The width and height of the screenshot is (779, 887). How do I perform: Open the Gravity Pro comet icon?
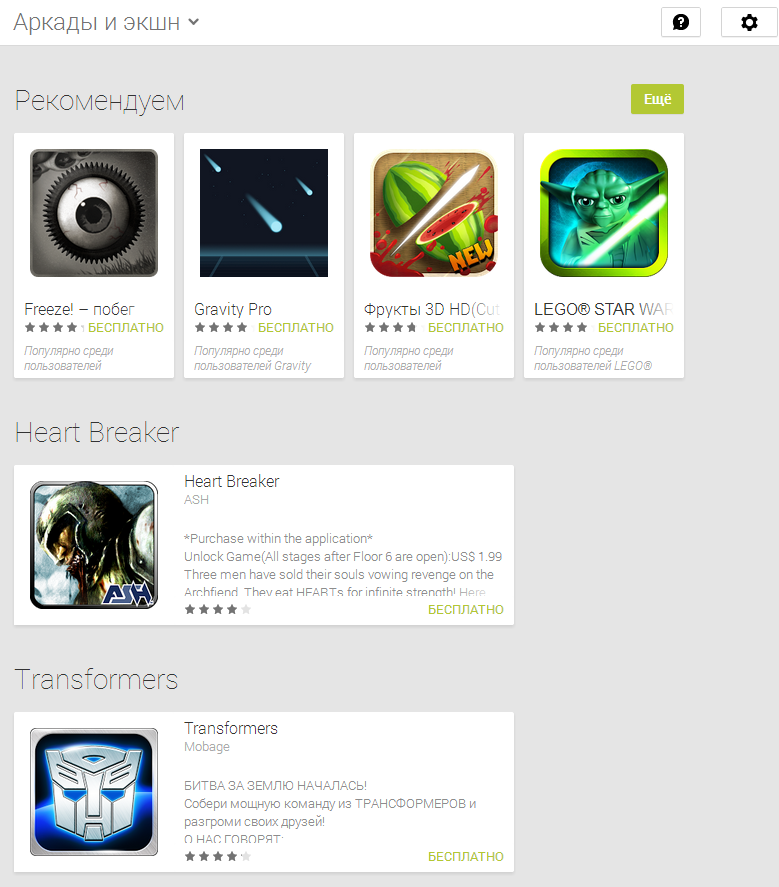pyautogui.click(x=264, y=213)
